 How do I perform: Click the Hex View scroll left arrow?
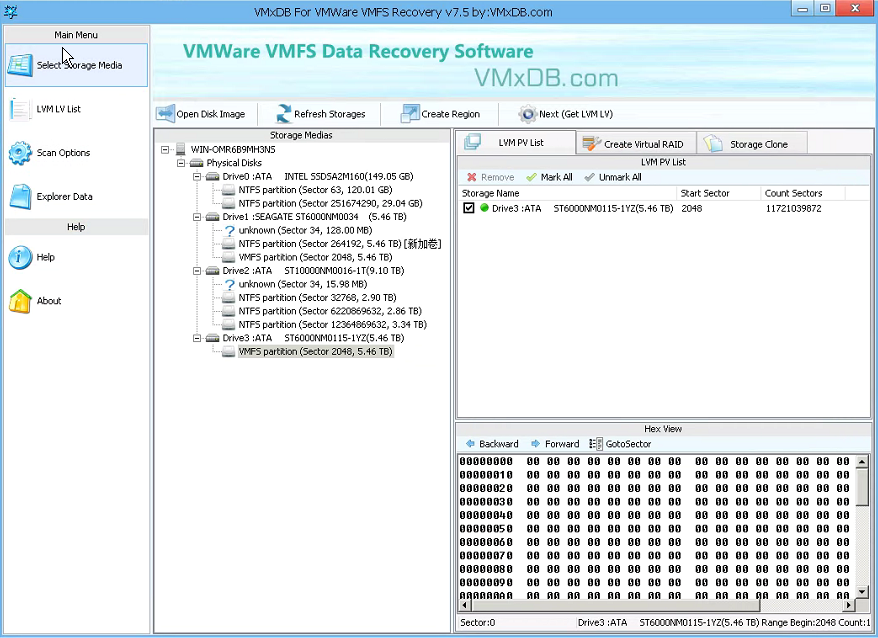coord(464,605)
